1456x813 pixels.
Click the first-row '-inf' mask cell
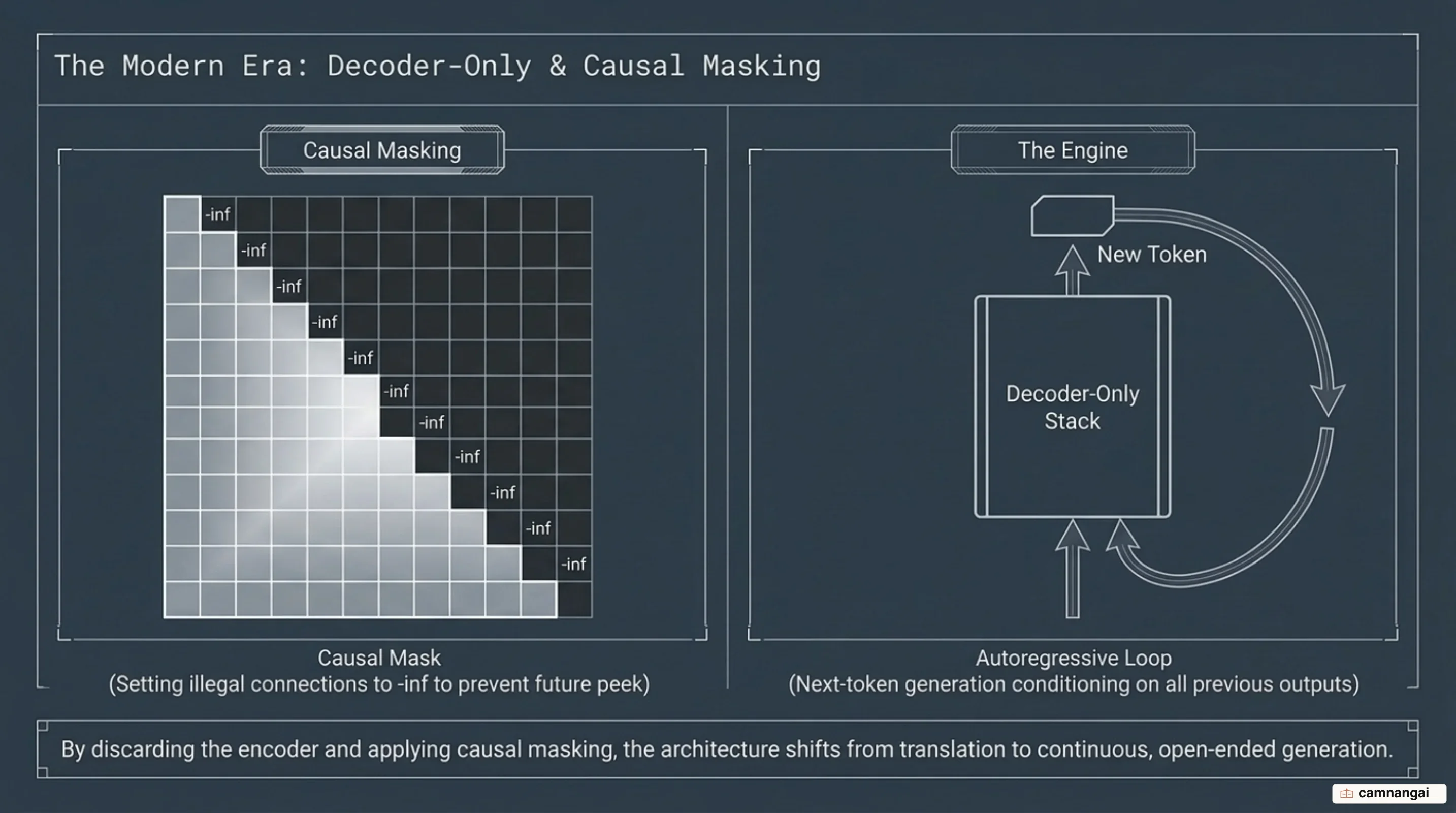tap(218, 214)
